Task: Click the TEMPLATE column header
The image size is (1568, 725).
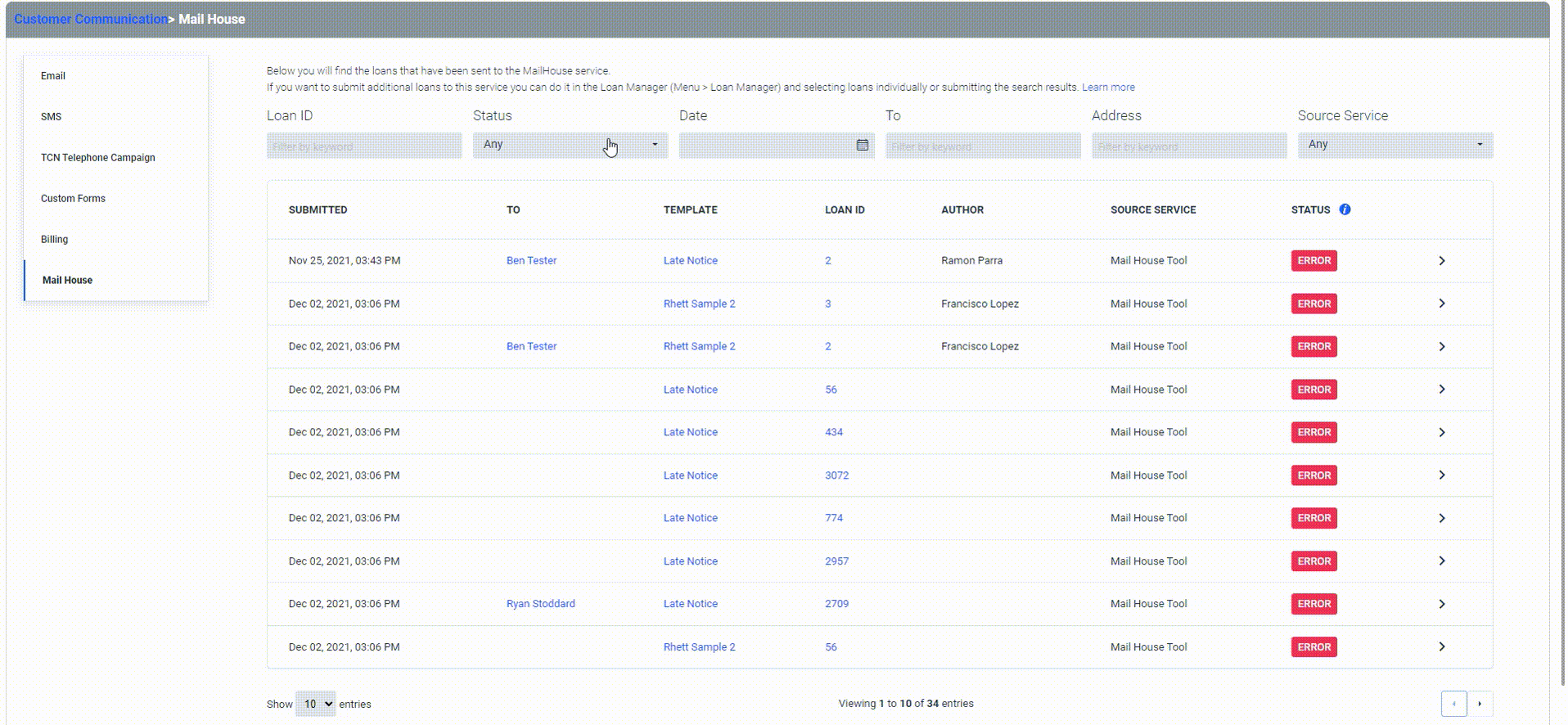Action: pos(690,210)
